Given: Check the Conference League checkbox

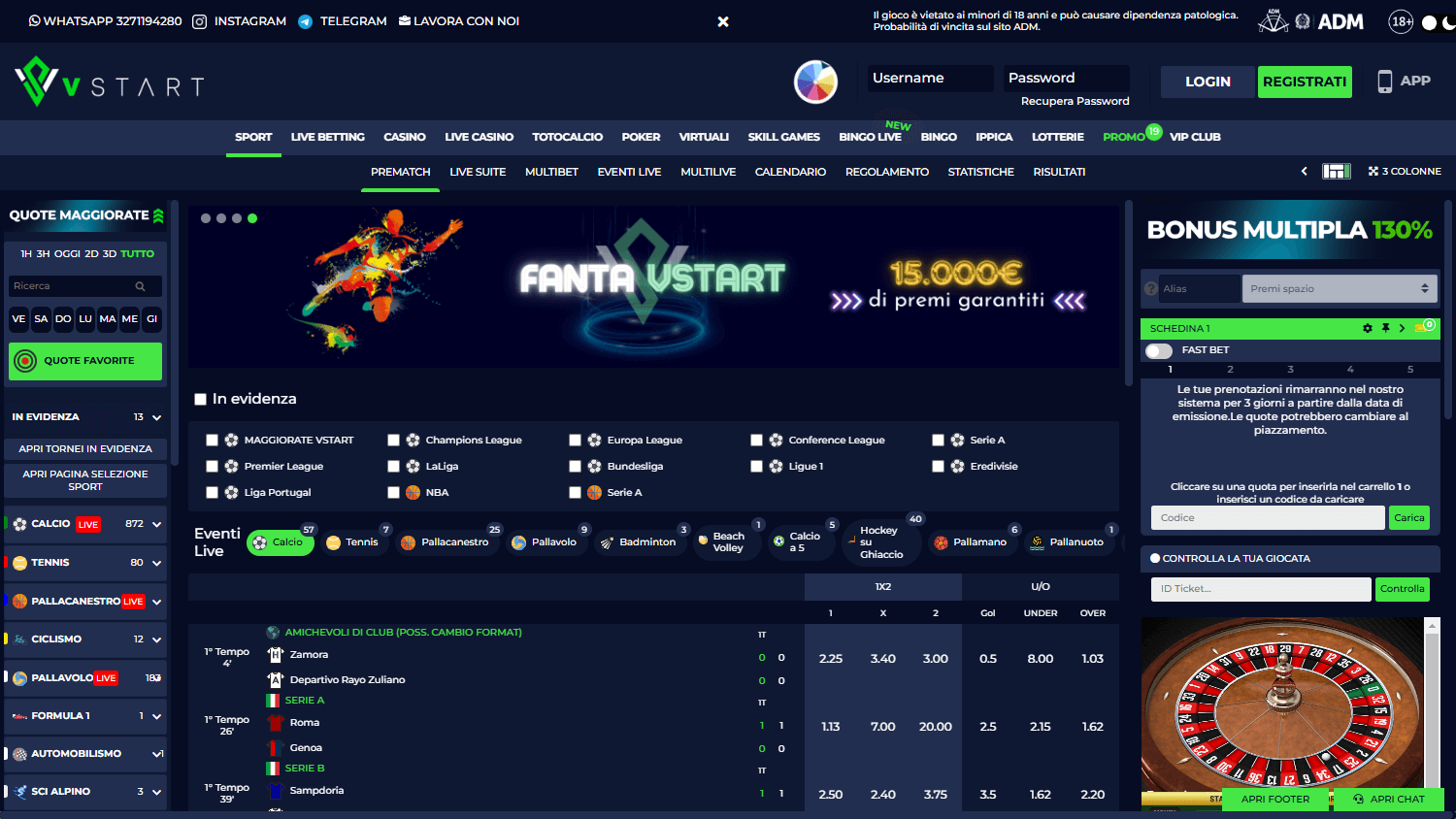Looking at the screenshot, I should 756,441.
